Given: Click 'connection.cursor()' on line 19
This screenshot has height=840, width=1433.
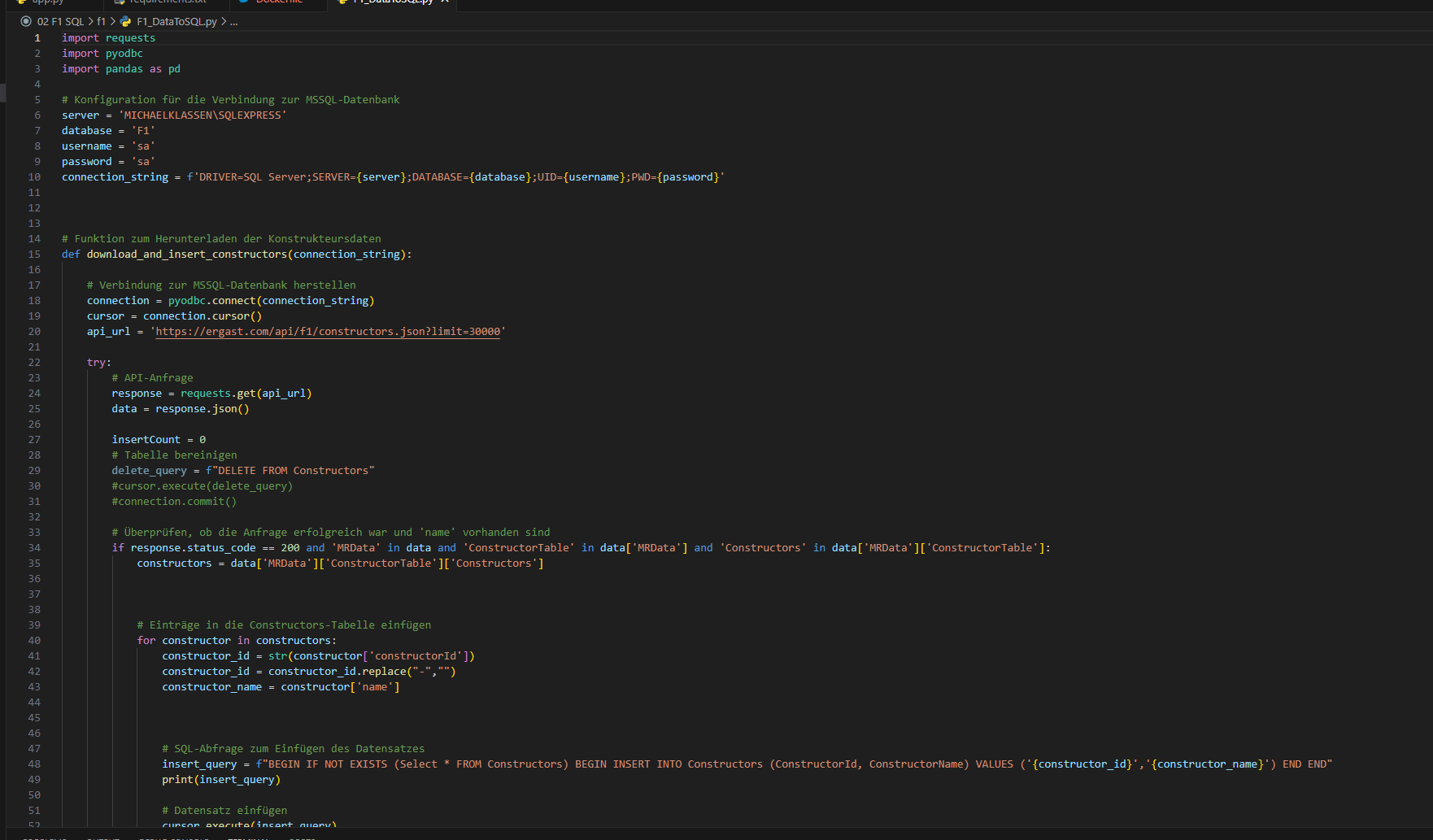Looking at the screenshot, I should (x=203, y=316).
